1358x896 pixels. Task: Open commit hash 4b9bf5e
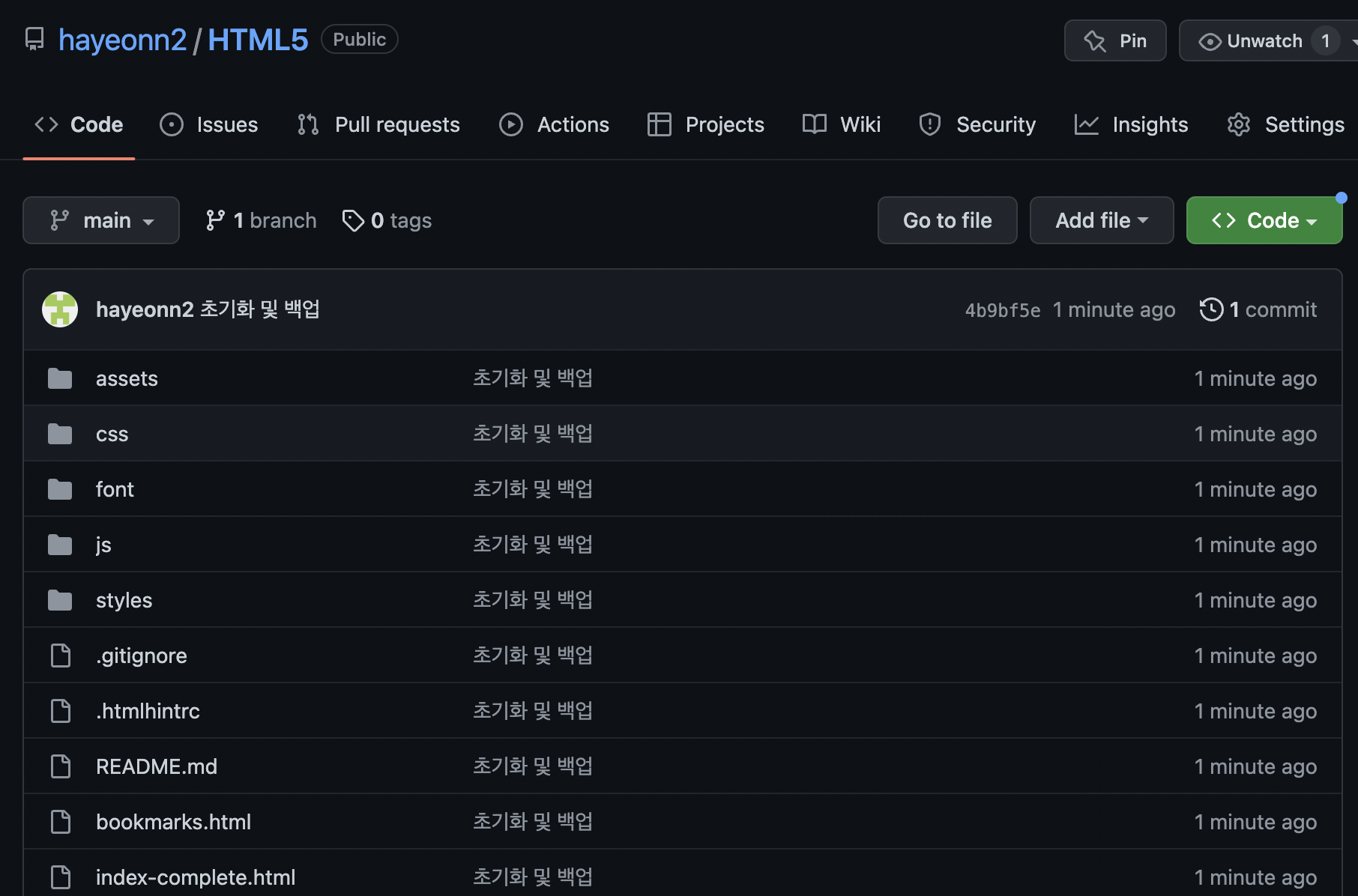pos(1003,310)
